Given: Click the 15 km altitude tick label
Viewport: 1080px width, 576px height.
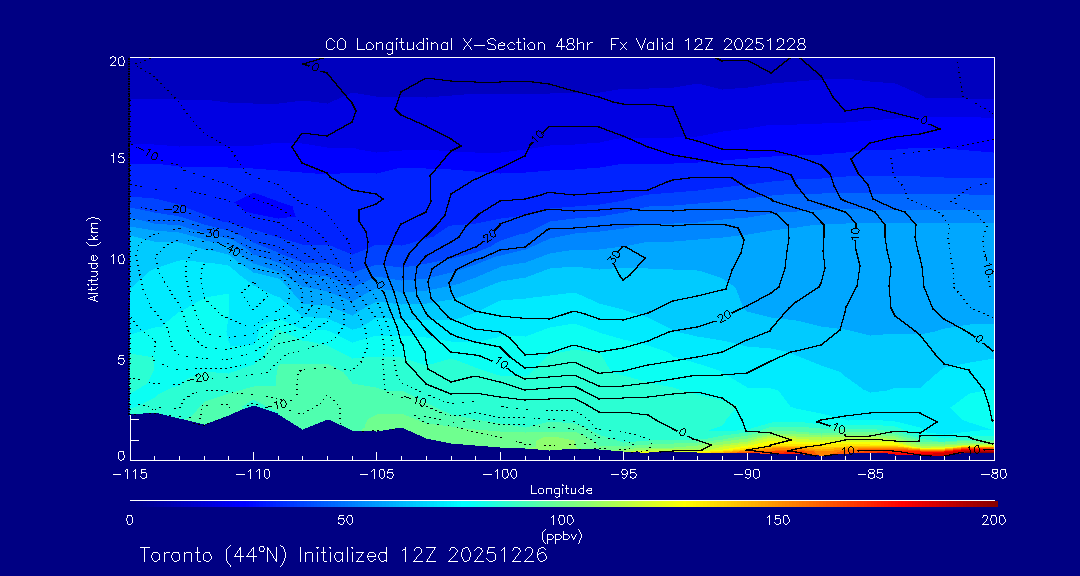Looking at the screenshot, I should point(117,159).
